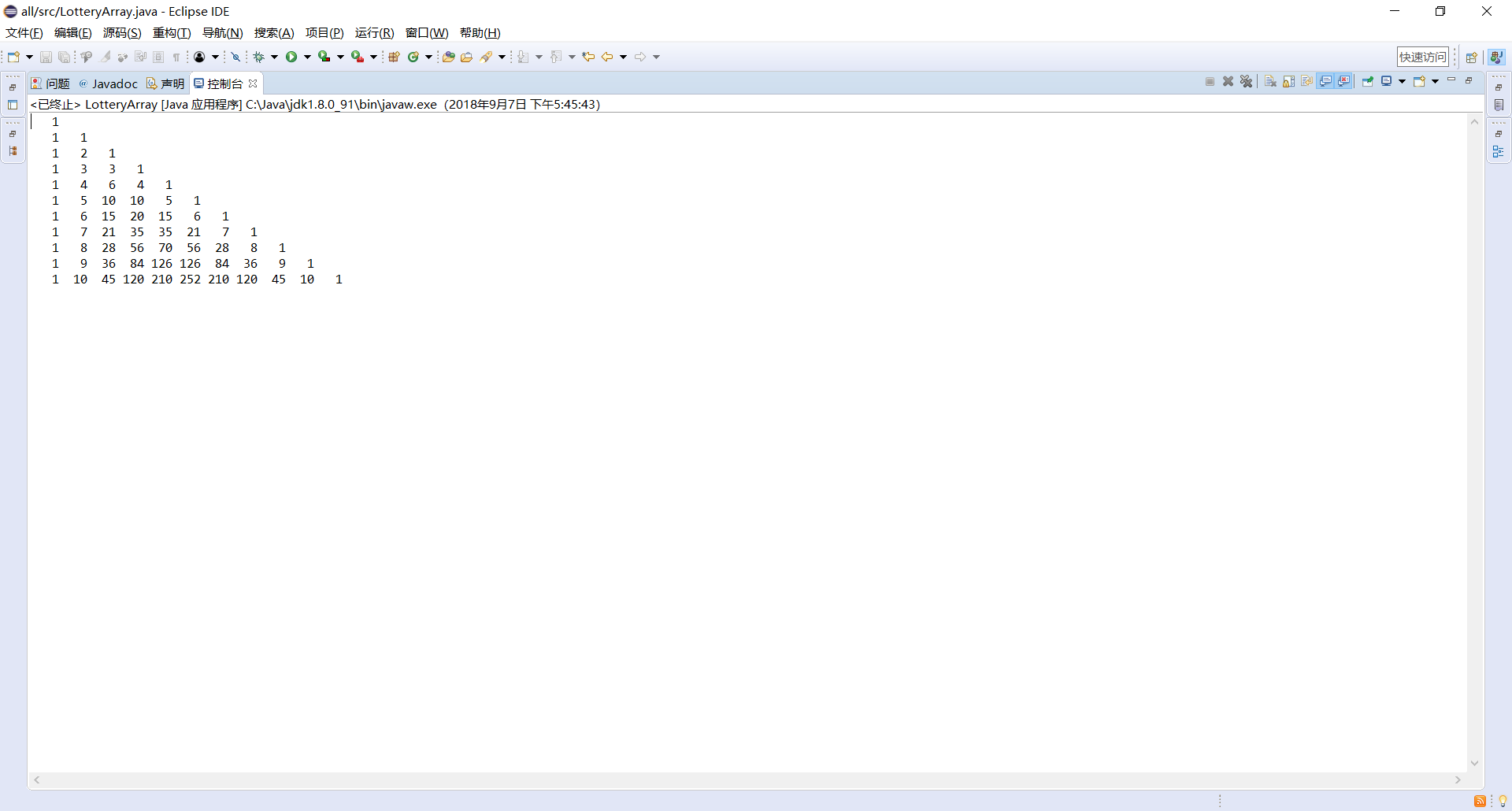The height and width of the screenshot is (811, 1512).
Task: Expand the External Tools dropdown arrow
Action: pyautogui.click(x=373, y=57)
